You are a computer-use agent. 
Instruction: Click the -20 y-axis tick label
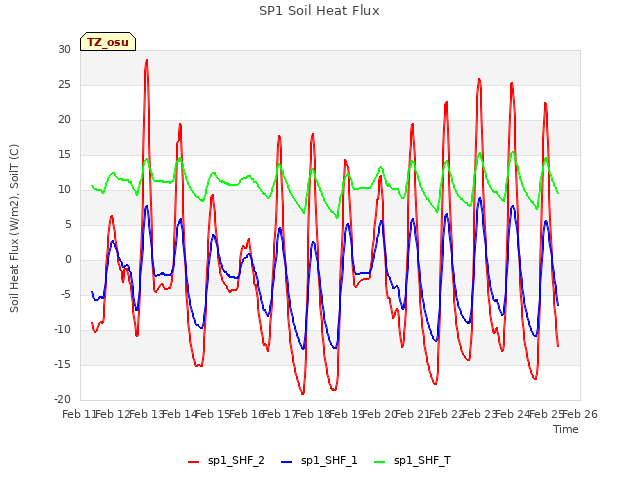(62, 400)
